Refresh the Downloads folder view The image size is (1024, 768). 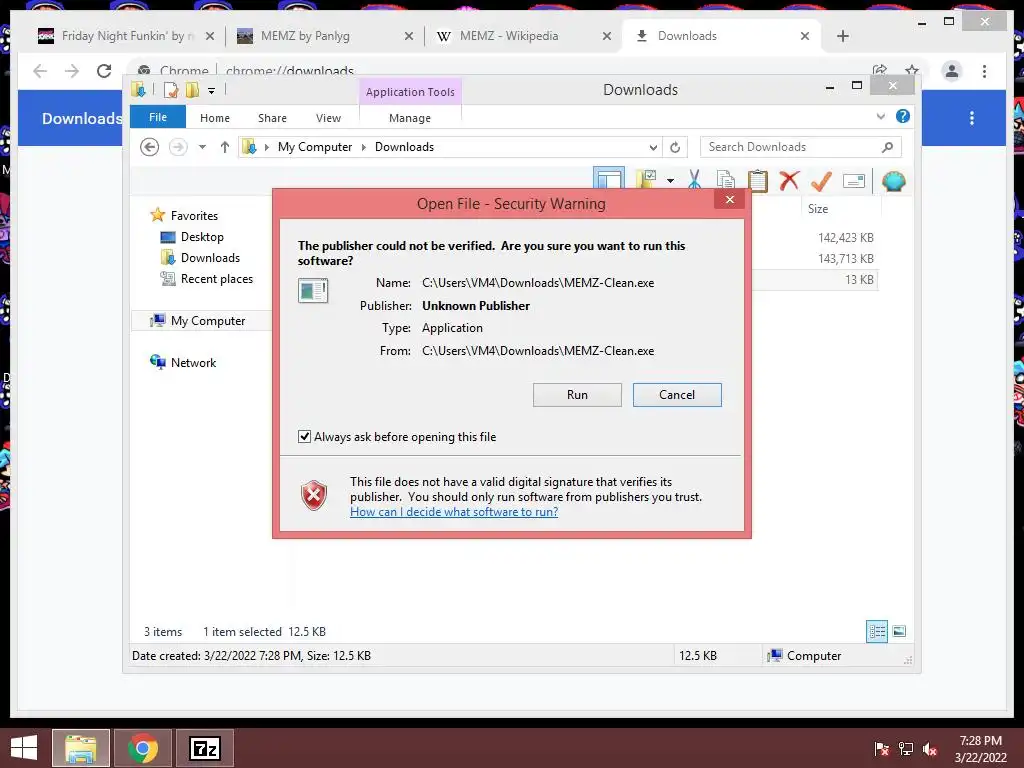[x=675, y=148]
